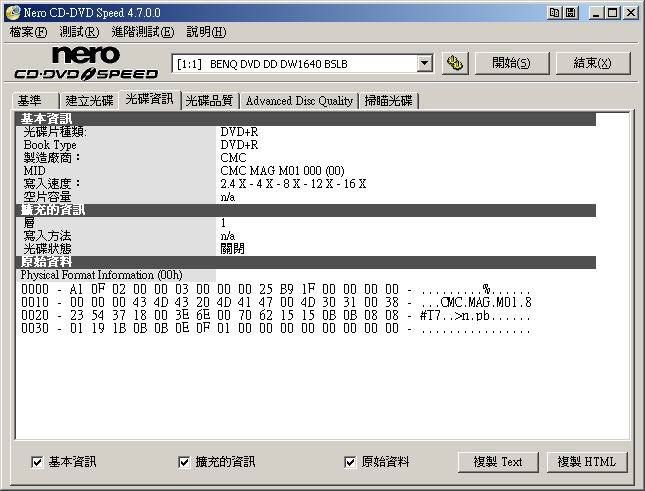Click the 原始資料 section header
The image size is (645, 491).
[306, 262]
